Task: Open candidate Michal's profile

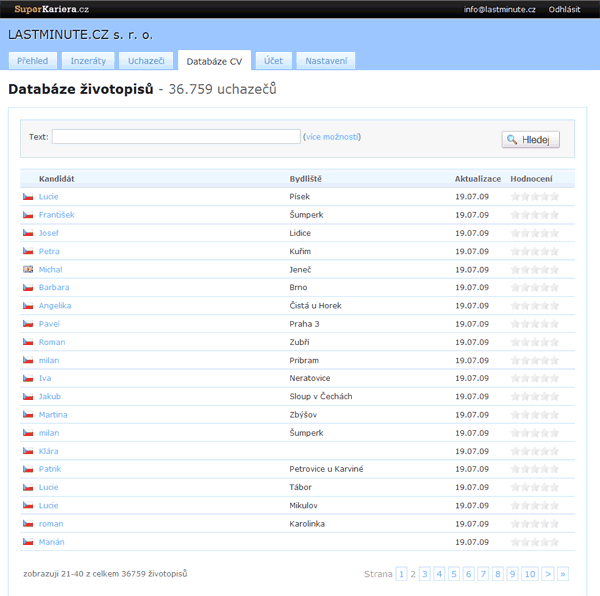Action: coord(51,269)
